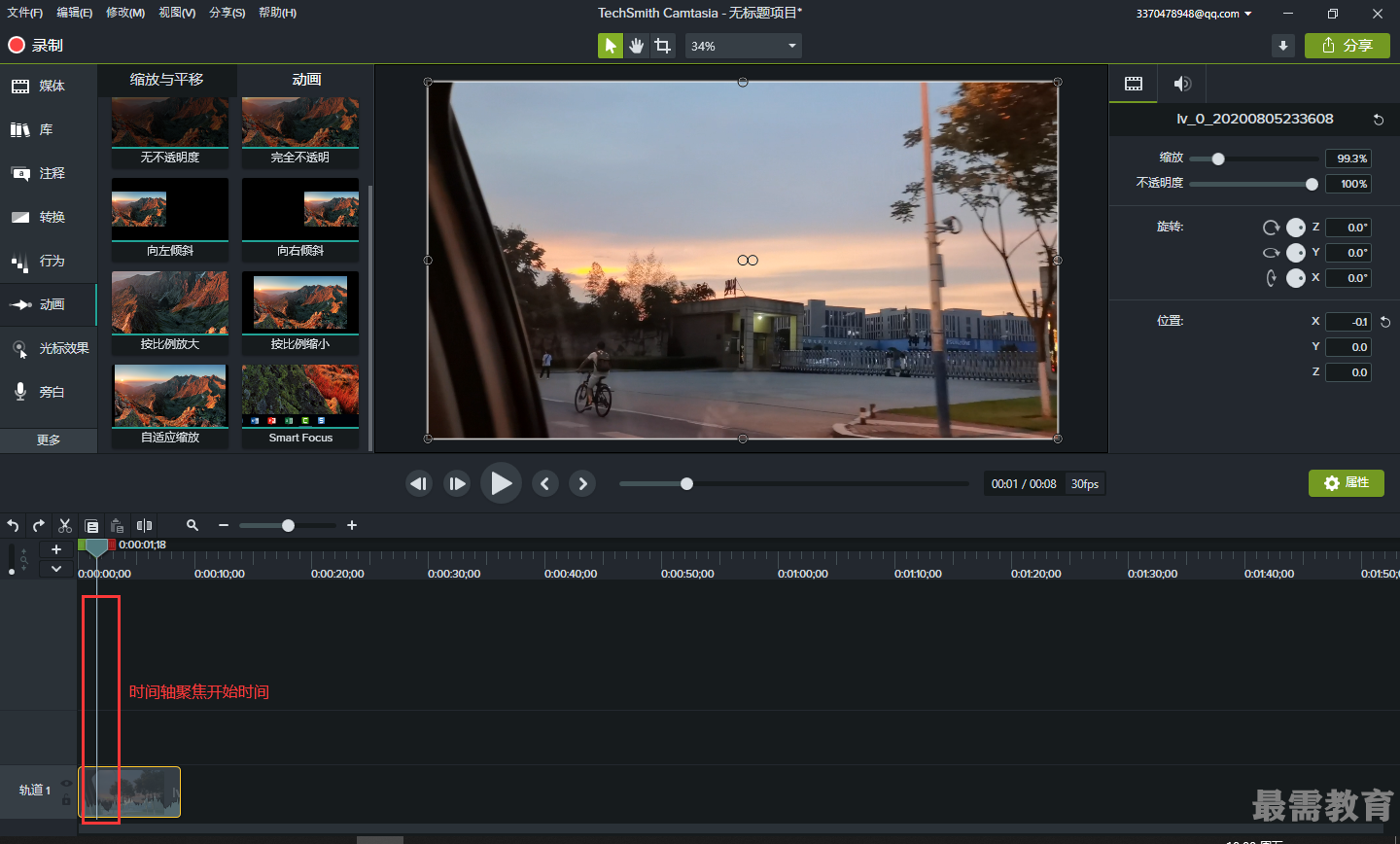Open the 库 library panel
The height and width of the screenshot is (844, 1400).
click(x=49, y=129)
